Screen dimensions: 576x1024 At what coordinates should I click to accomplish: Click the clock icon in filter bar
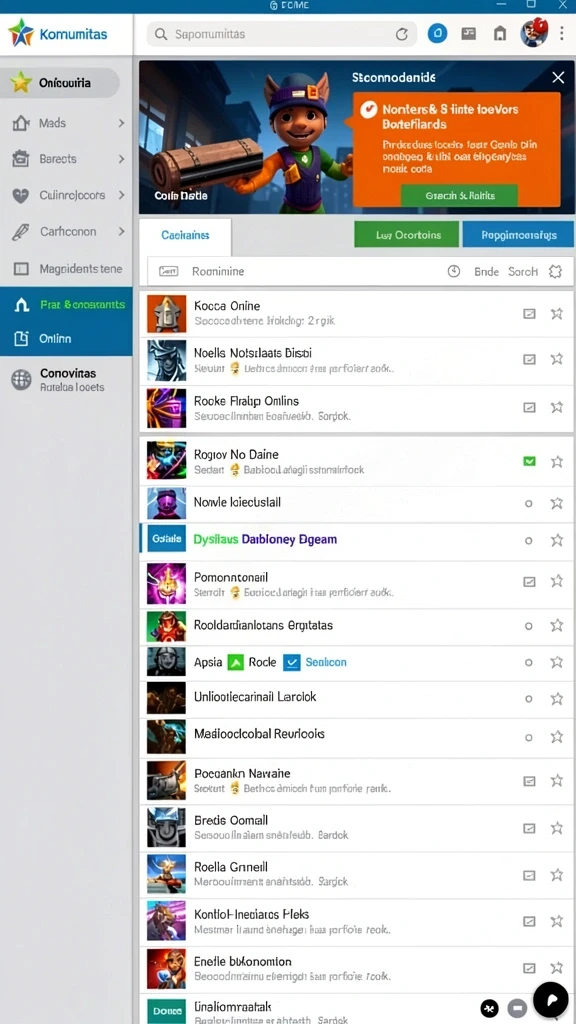pyautogui.click(x=454, y=272)
